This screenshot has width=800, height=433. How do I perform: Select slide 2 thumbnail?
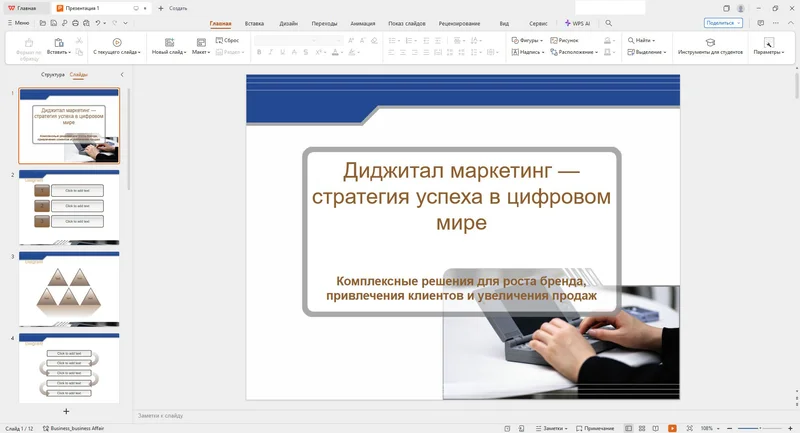(69, 208)
